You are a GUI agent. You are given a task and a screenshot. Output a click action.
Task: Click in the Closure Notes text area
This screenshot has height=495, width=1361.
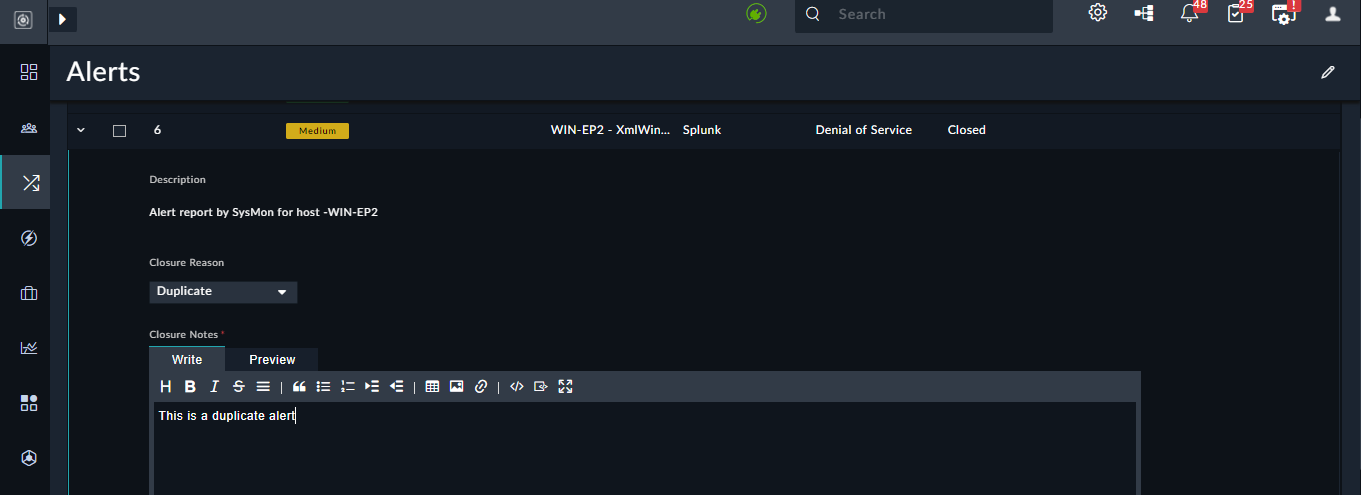pos(645,448)
